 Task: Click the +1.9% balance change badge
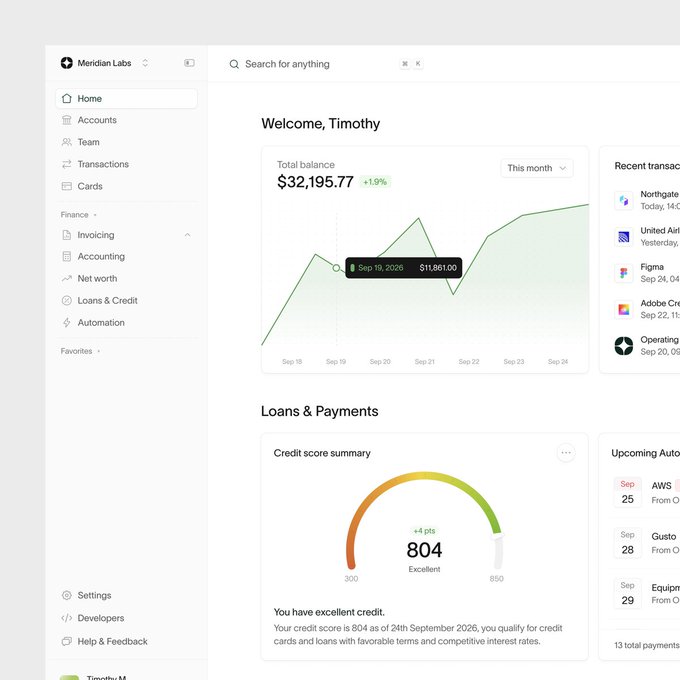click(375, 182)
